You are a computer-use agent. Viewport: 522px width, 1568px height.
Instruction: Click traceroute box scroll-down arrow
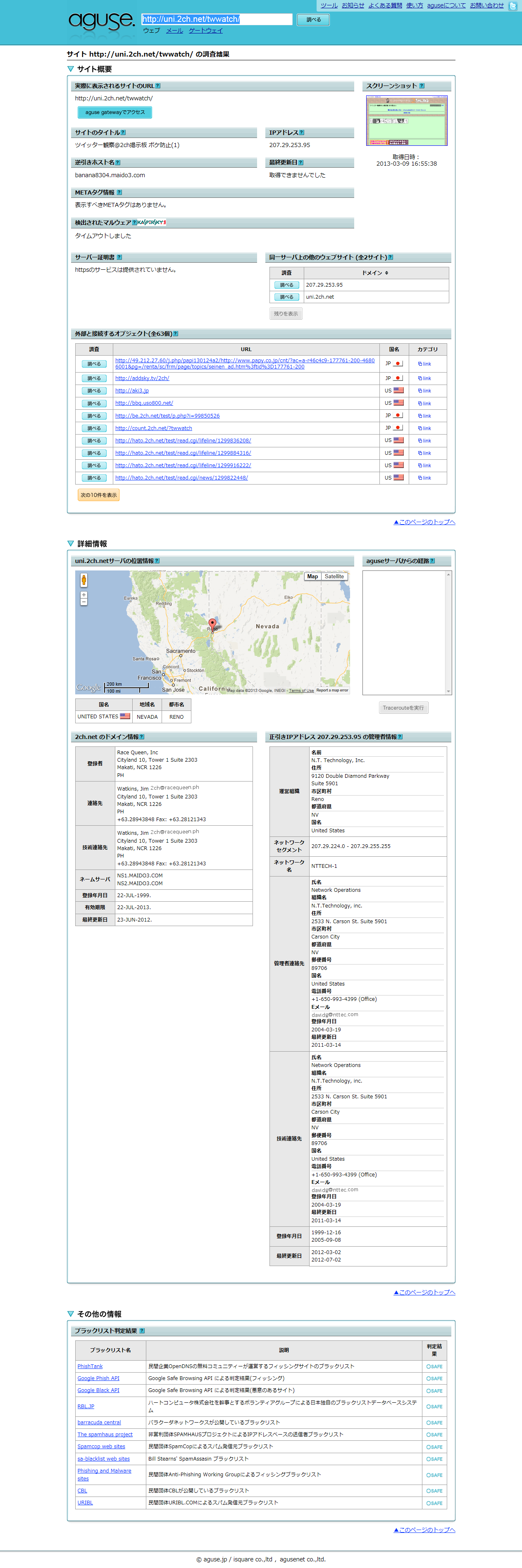tap(449, 691)
